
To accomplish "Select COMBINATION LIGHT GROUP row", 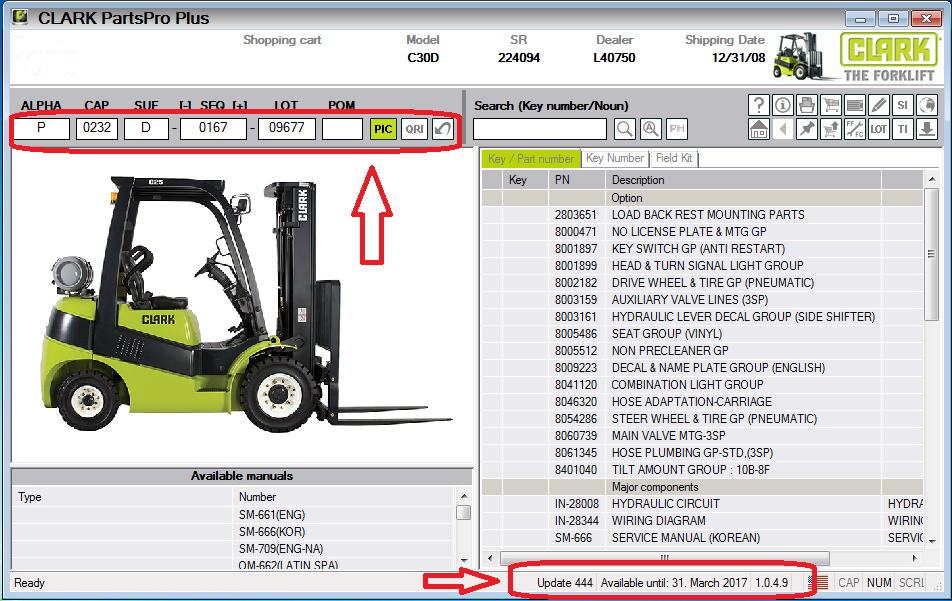I will 702,385.
